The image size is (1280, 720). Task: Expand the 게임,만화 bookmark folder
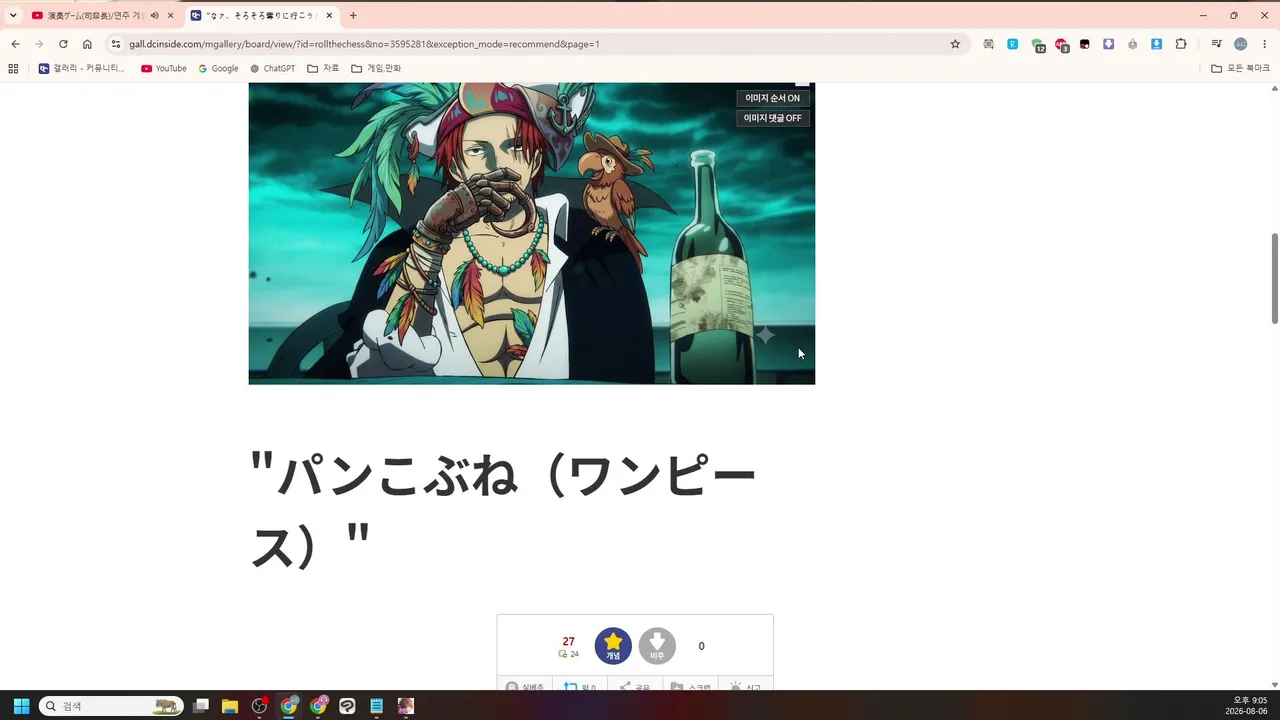pos(376,68)
